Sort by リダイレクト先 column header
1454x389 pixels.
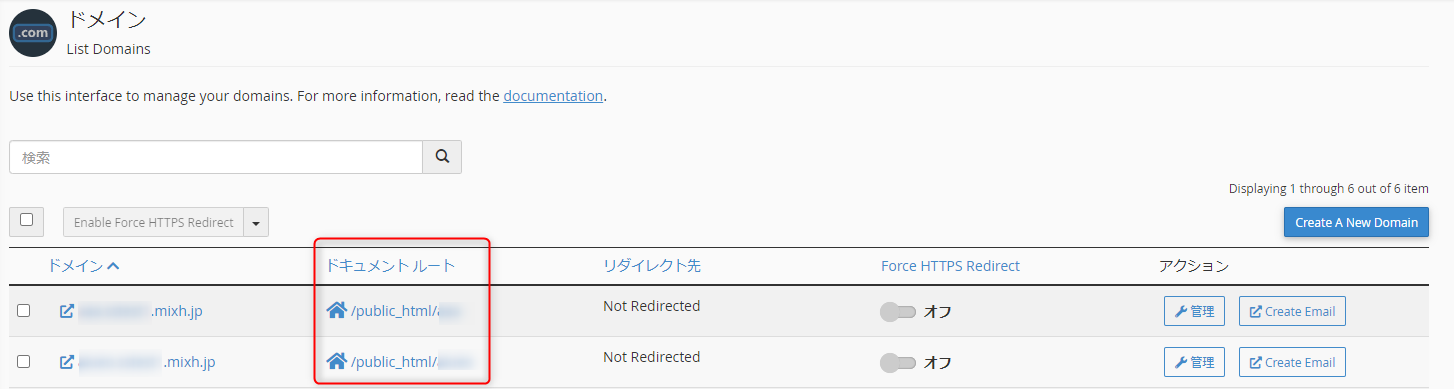652,266
